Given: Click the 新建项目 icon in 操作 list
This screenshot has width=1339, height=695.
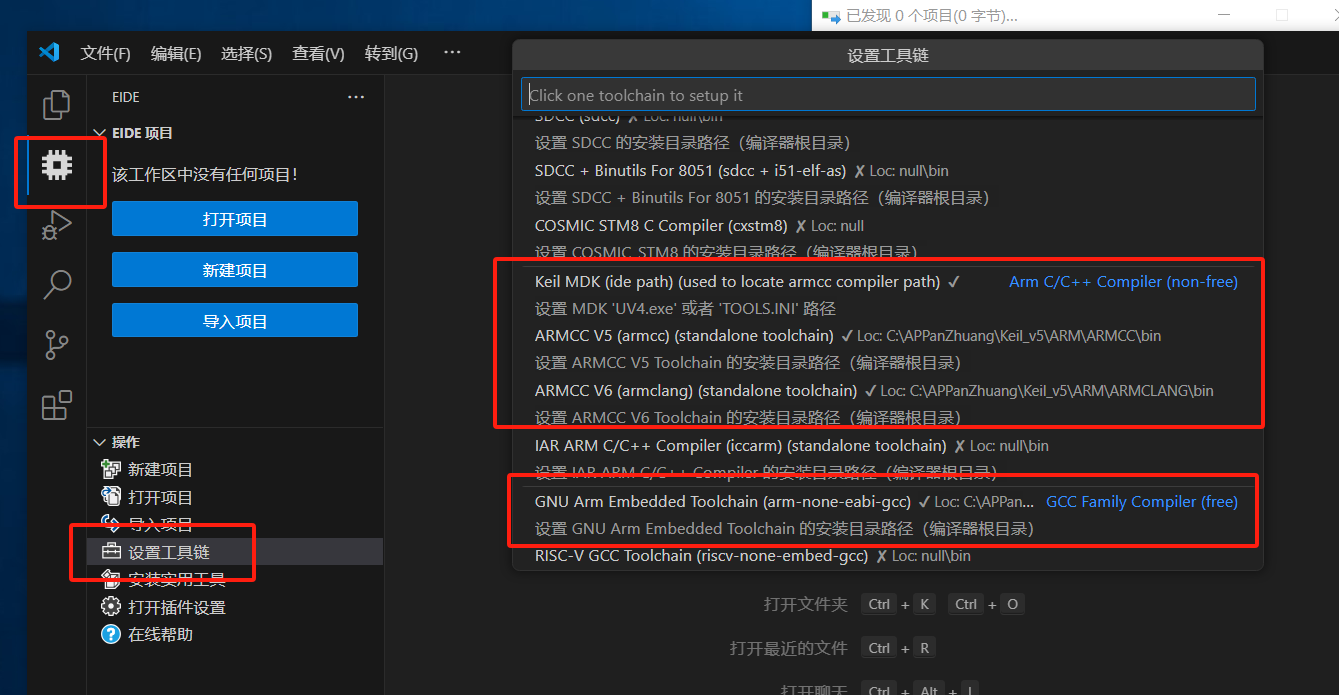Looking at the screenshot, I should (x=111, y=469).
